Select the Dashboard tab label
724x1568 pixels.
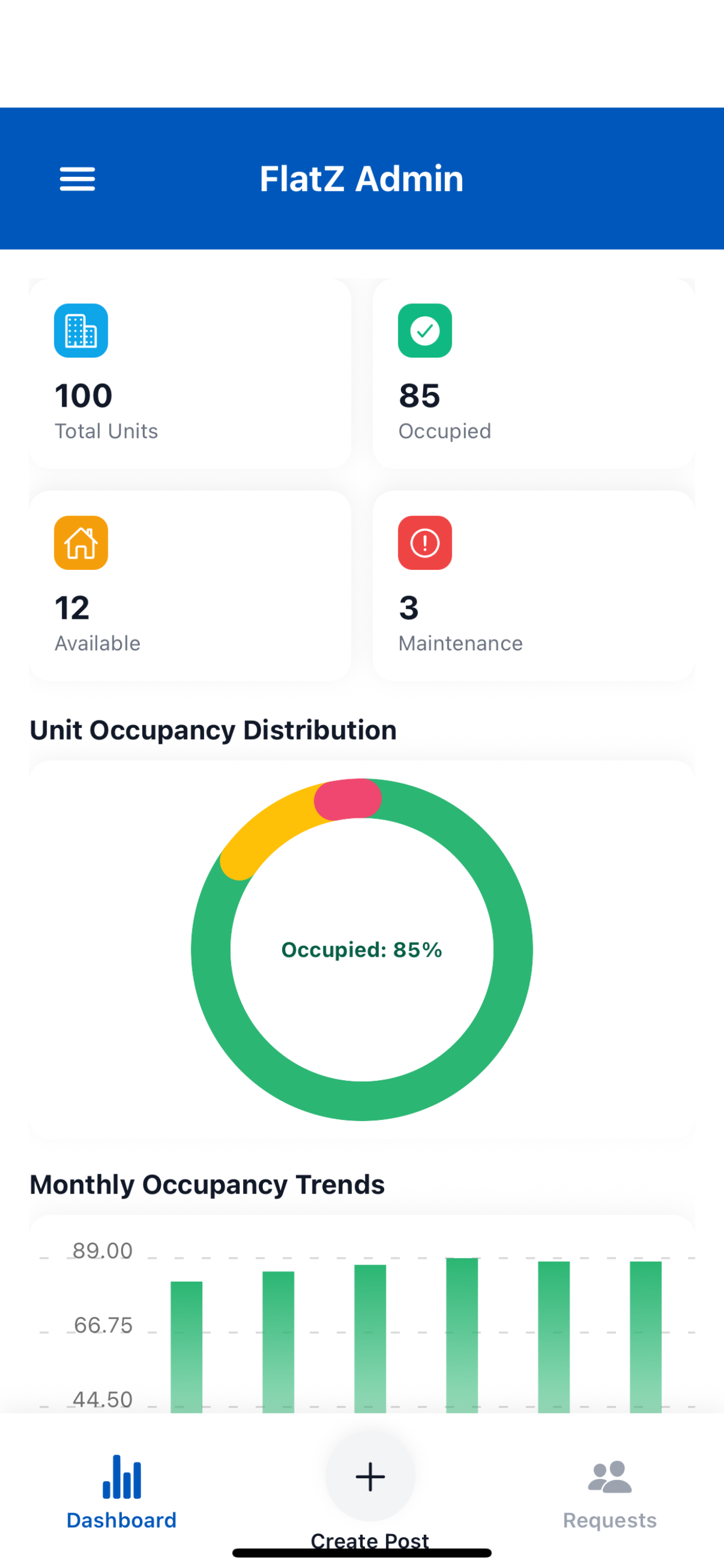pyautogui.click(x=122, y=1521)
